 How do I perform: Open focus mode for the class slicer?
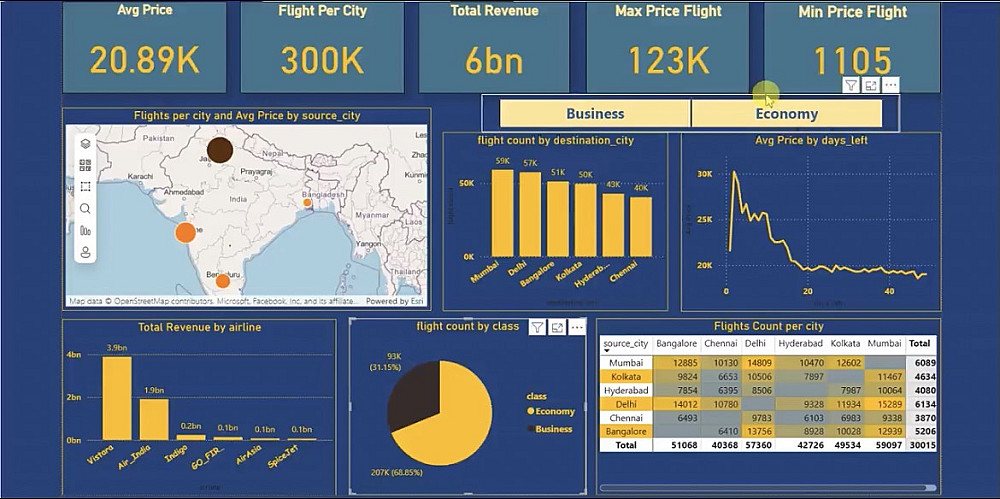click(x=871, y=86)
